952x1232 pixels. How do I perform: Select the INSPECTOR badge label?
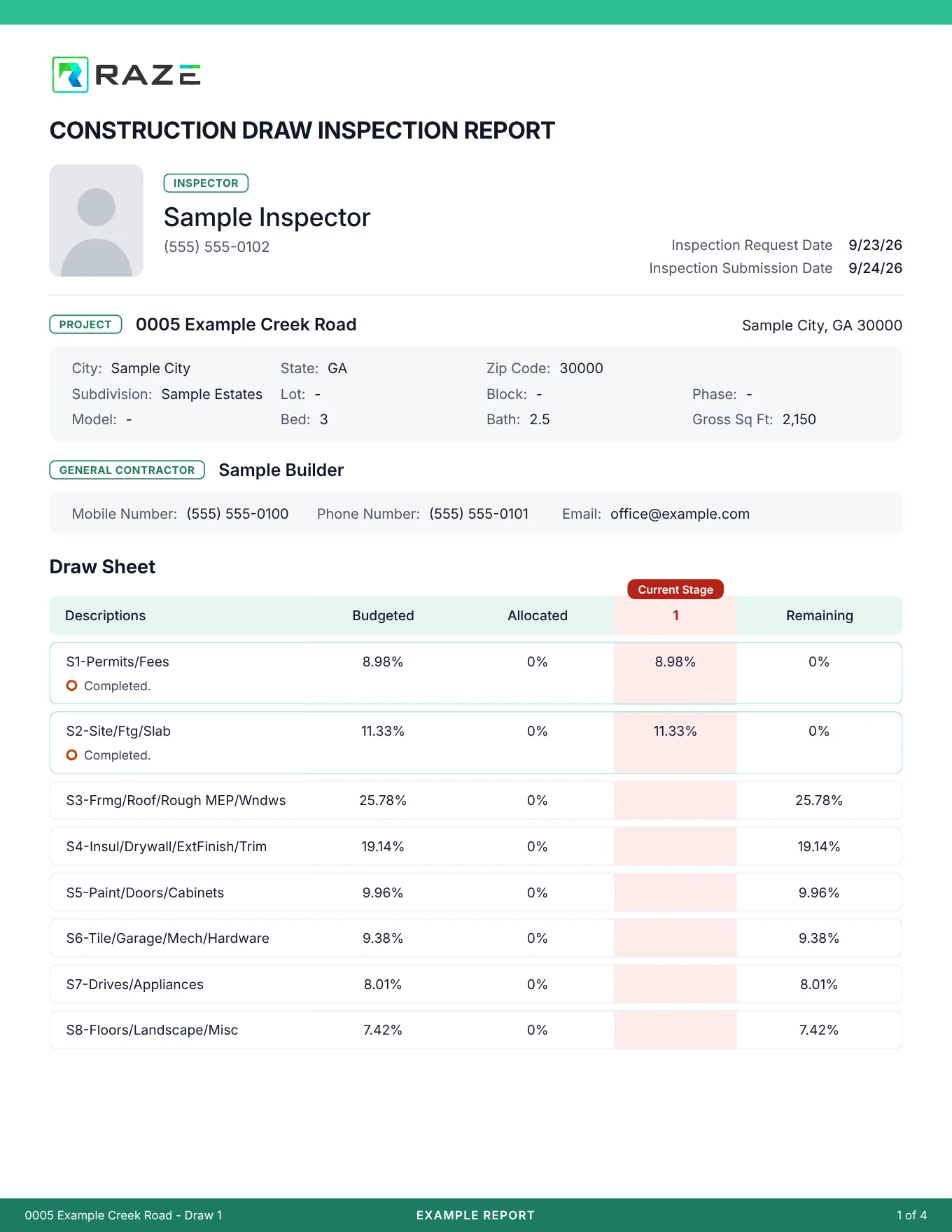click(x=206, y=183)
